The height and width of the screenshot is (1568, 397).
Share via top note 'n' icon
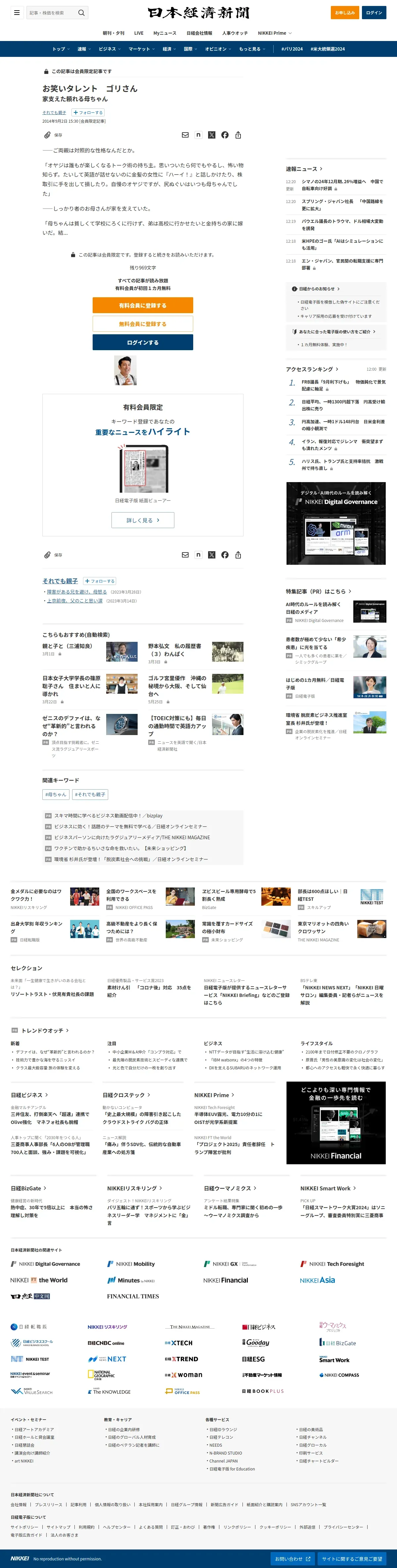[198, 135]
